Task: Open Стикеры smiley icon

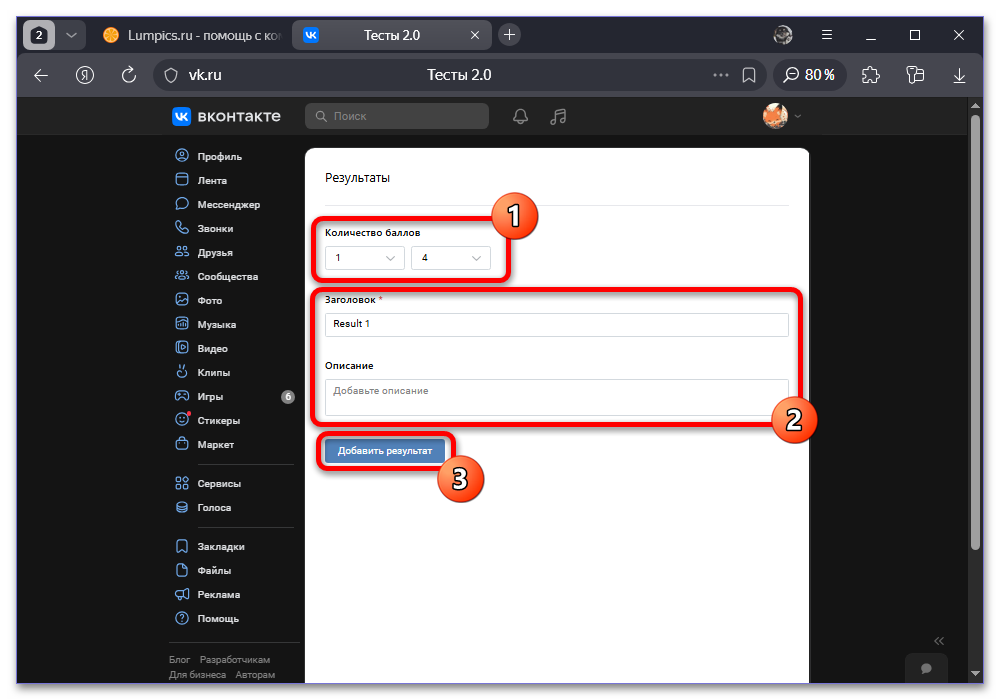Action: coord(182,419)
